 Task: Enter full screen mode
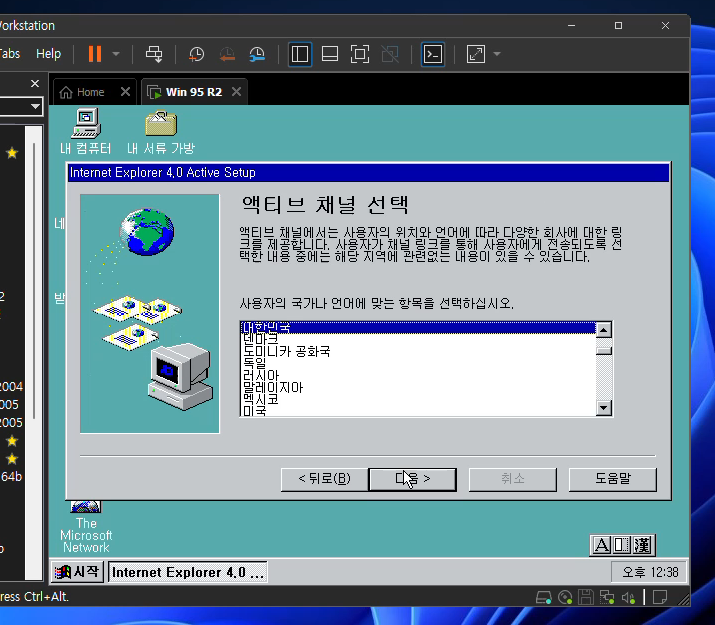coord(360,54)
